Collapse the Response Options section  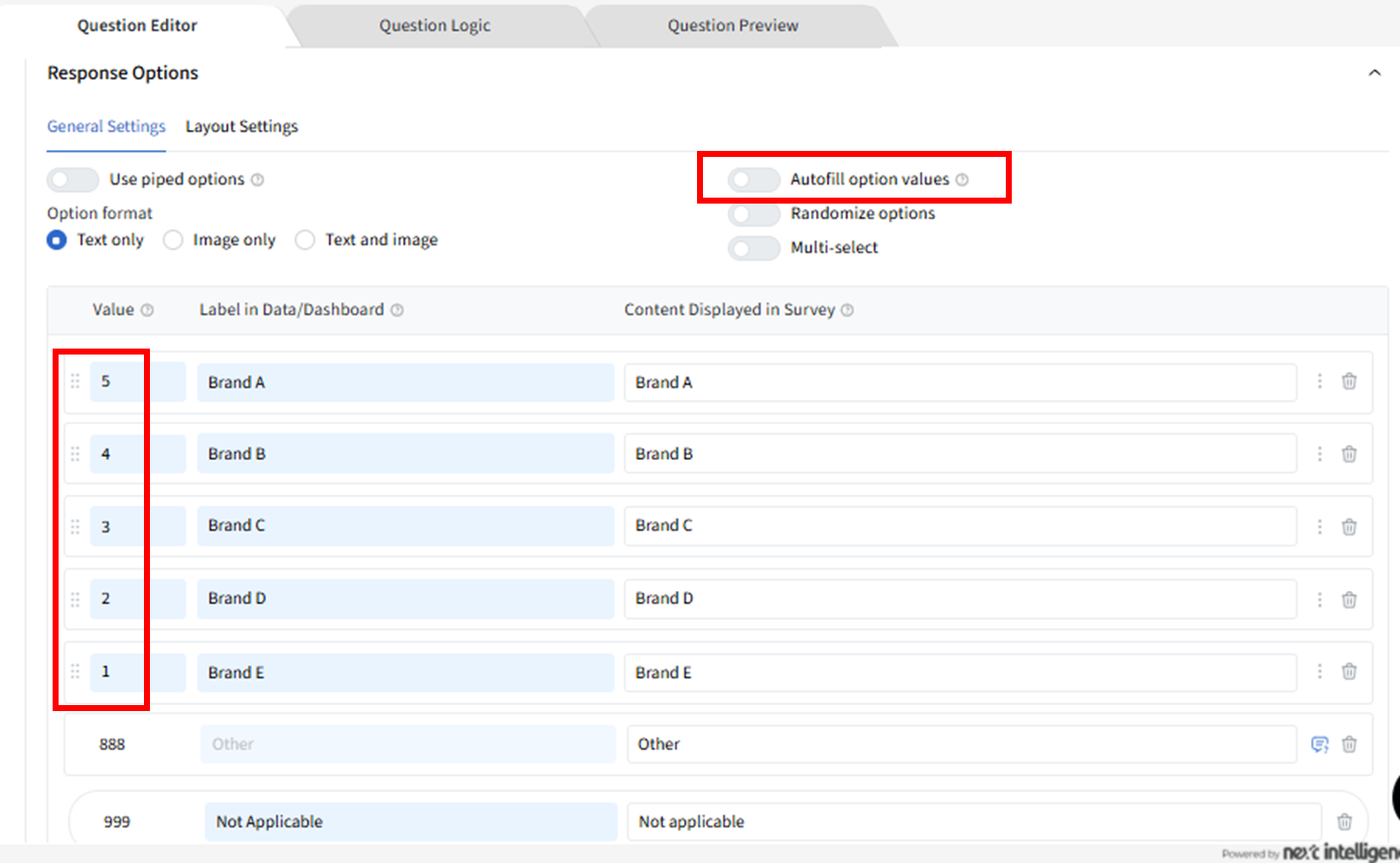[x=1374, y=72]
